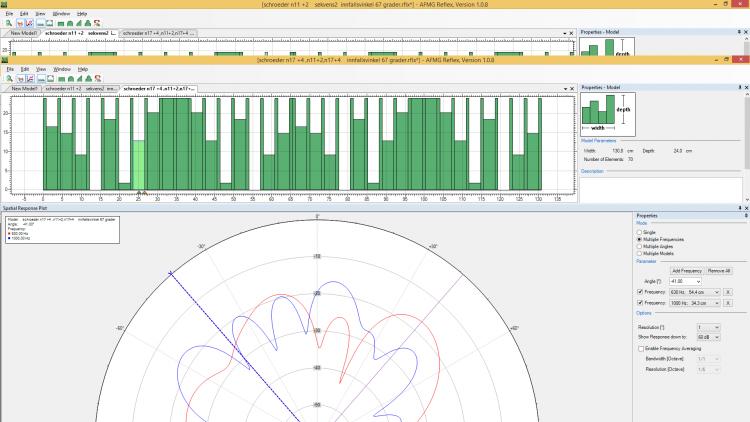Click the Add Frequency button
The height and width of the screenshot is (422, 750).
[687, 271]
